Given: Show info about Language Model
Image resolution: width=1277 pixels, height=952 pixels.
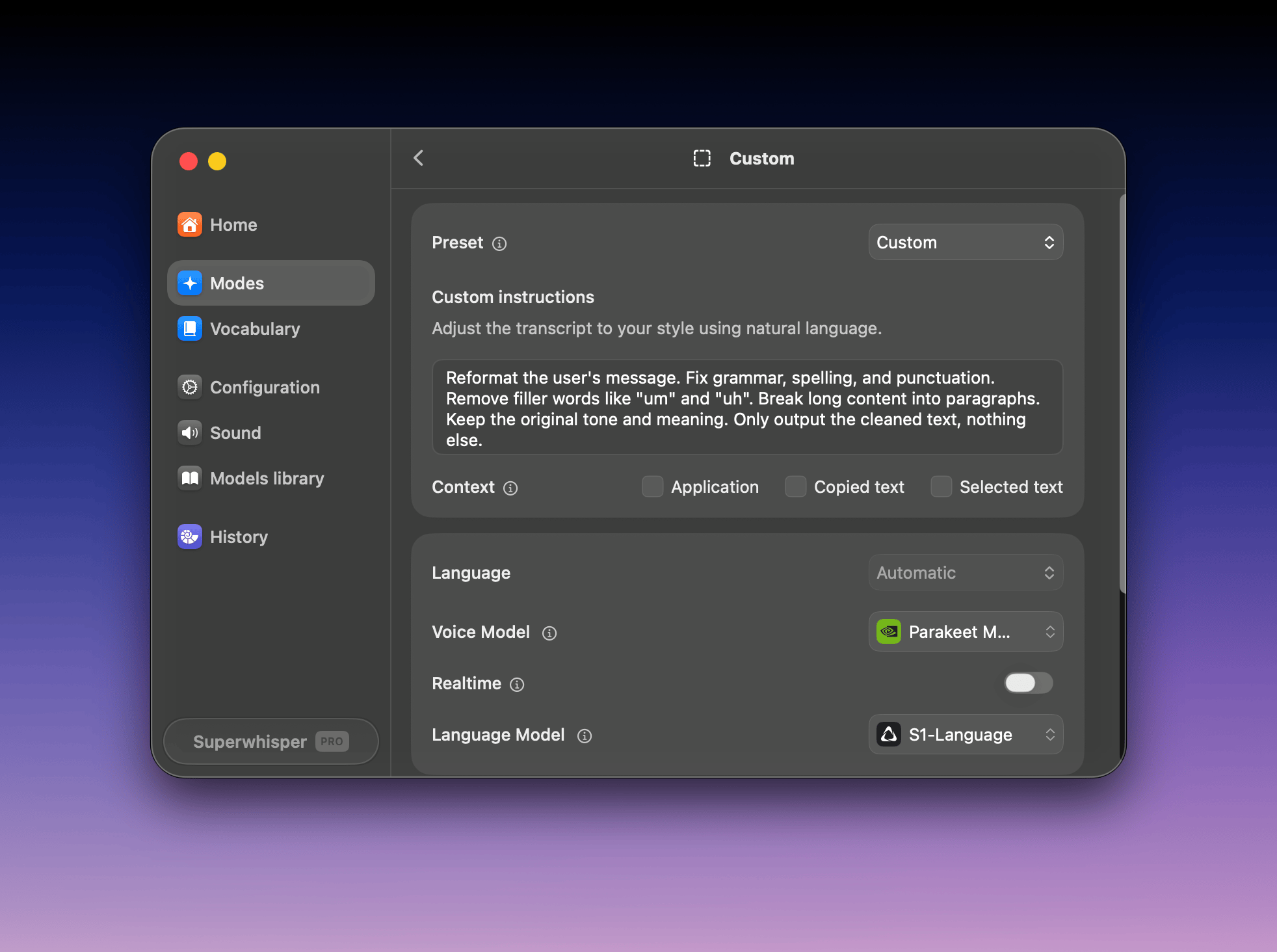Looking at the screenshot, I should pos(585,736).
